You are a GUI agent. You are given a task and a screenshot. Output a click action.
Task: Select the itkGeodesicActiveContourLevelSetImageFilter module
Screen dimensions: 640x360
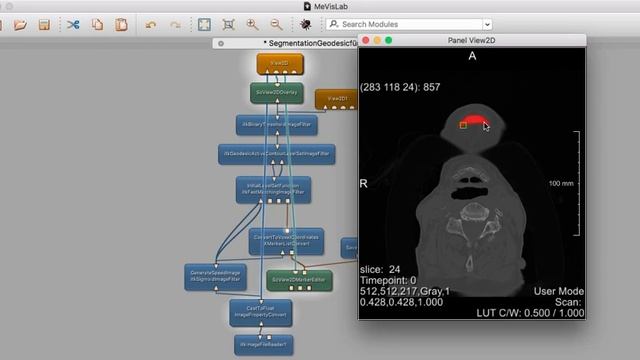click(x=277, y=154)
